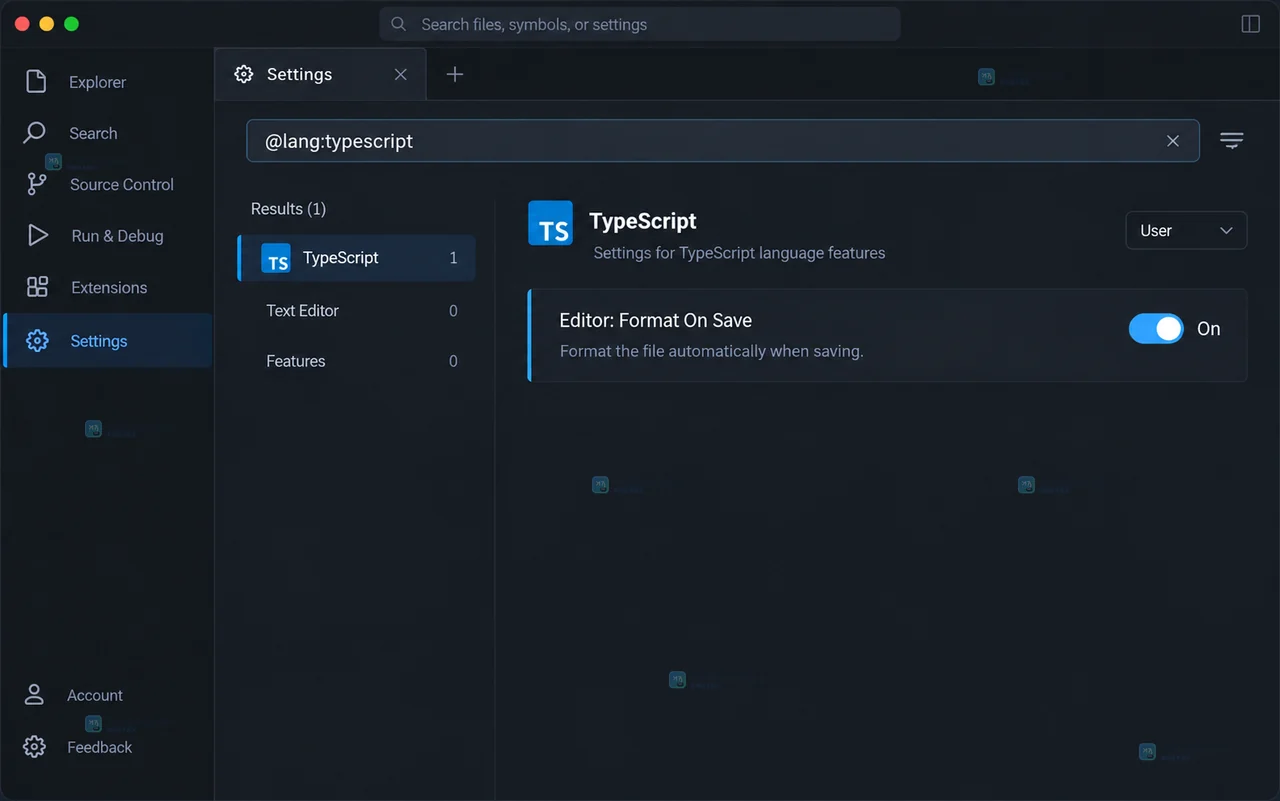This screenshot has width=1280, height=801.
Task: Click the Feedback gear icon
Action: coord(34,747)
